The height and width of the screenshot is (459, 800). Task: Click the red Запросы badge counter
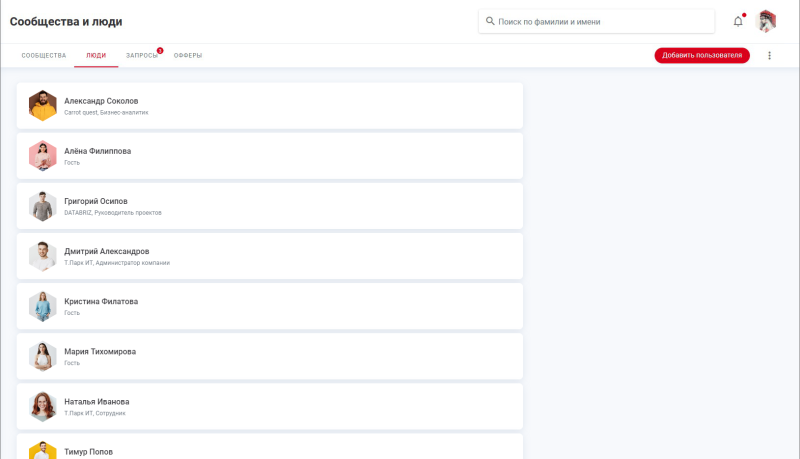[160, 50]
